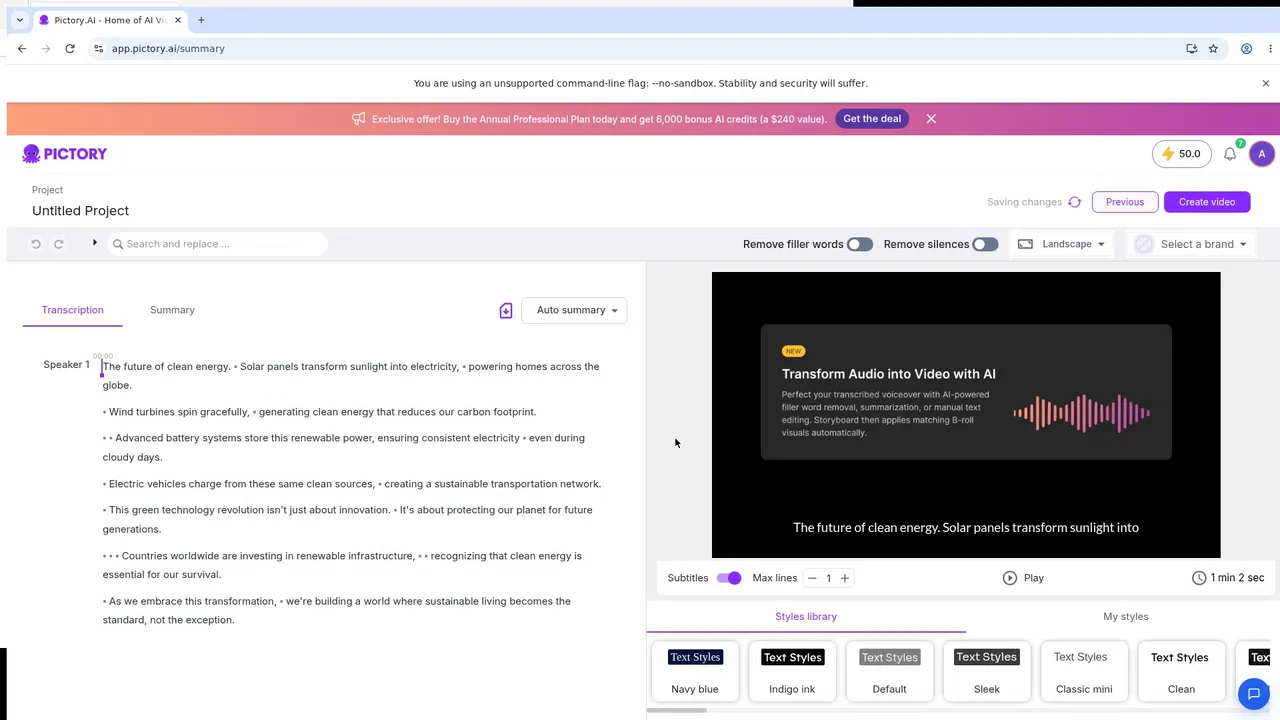Click the redo arrow icon
Screen dimensions: 1280x720
[x=59, y=244]
